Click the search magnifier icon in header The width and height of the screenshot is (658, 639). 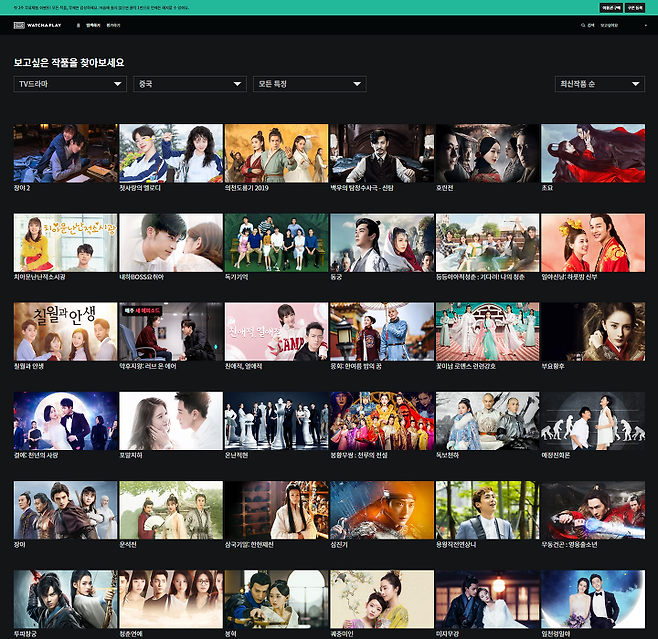pos(583,25)
